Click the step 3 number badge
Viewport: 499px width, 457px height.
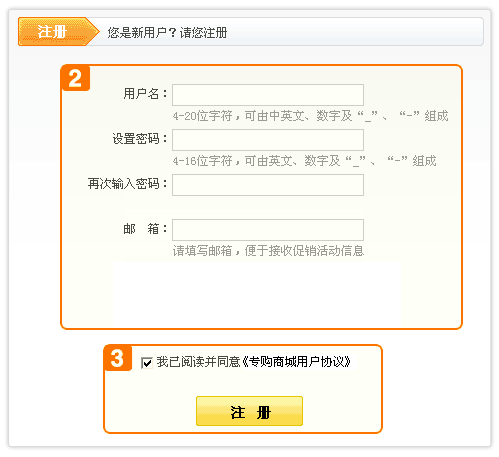[x=118, y=358]
